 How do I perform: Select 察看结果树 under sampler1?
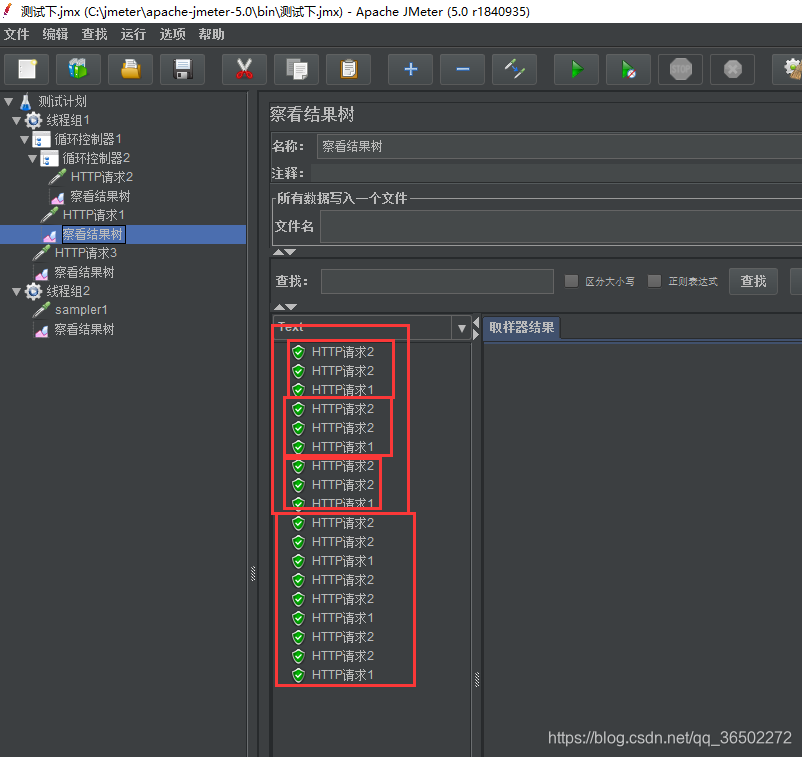84,329
